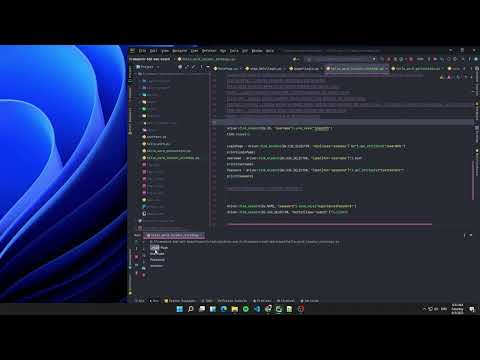Screen dimensions: 480x360
Task: Open Visual Studio Code from taskbar
Action: point(257,309)
